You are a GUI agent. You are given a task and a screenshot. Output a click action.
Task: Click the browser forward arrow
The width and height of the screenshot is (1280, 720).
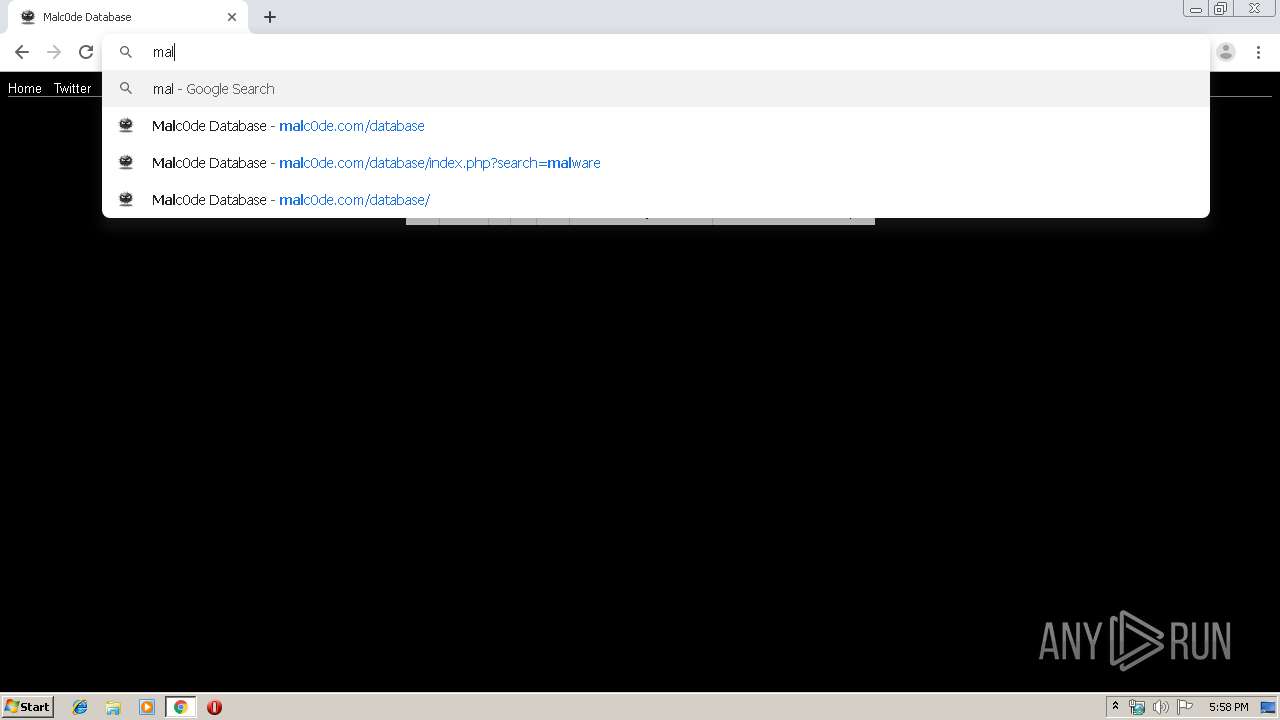tap(54, 52)
